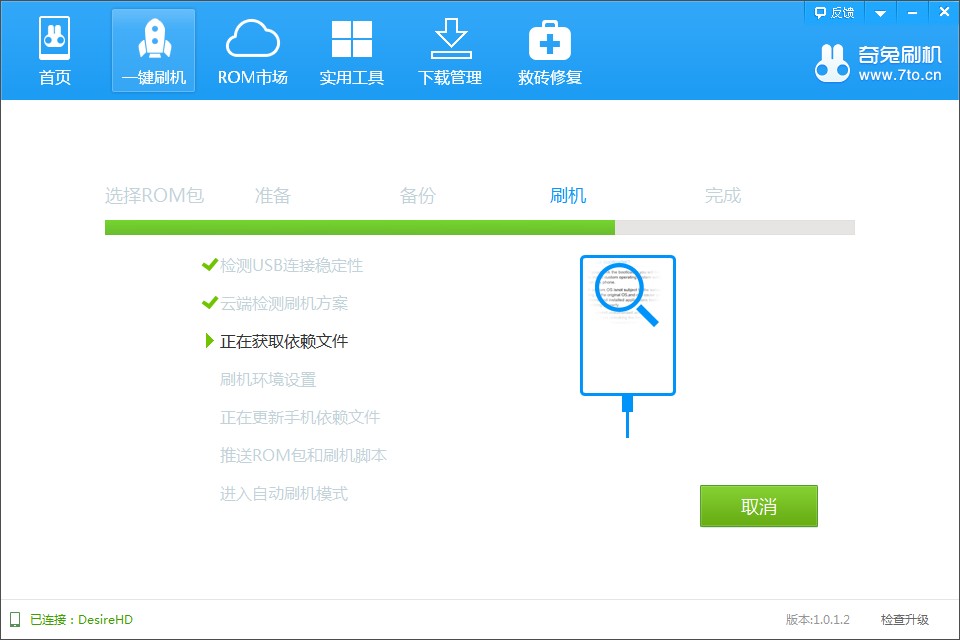Viewport: 960px width, 640px height.
Task: Click the connected phone status icon
Action: tap(15, 619)
